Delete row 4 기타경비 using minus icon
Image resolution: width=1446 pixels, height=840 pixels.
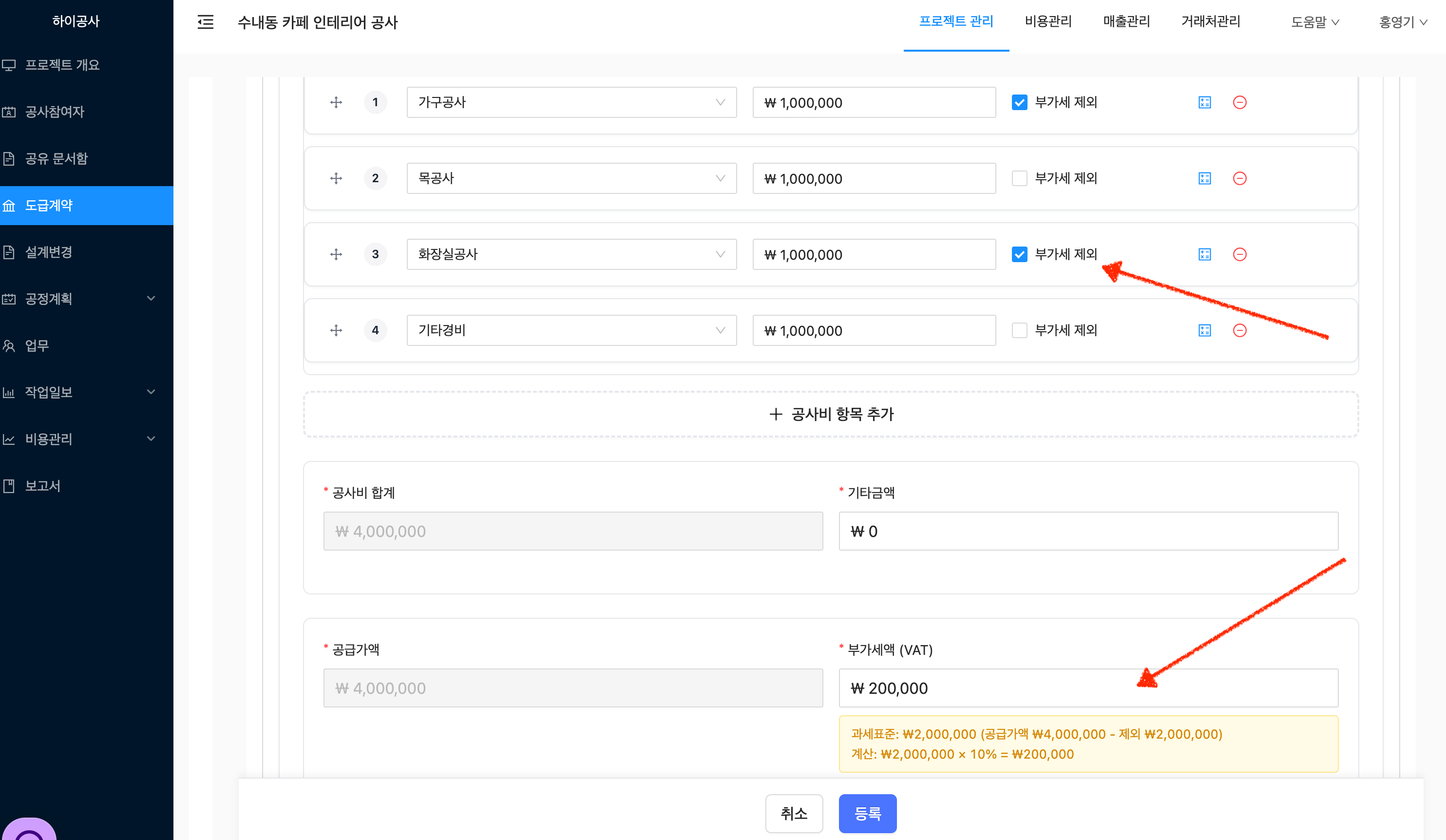[x=1239, y=330]
